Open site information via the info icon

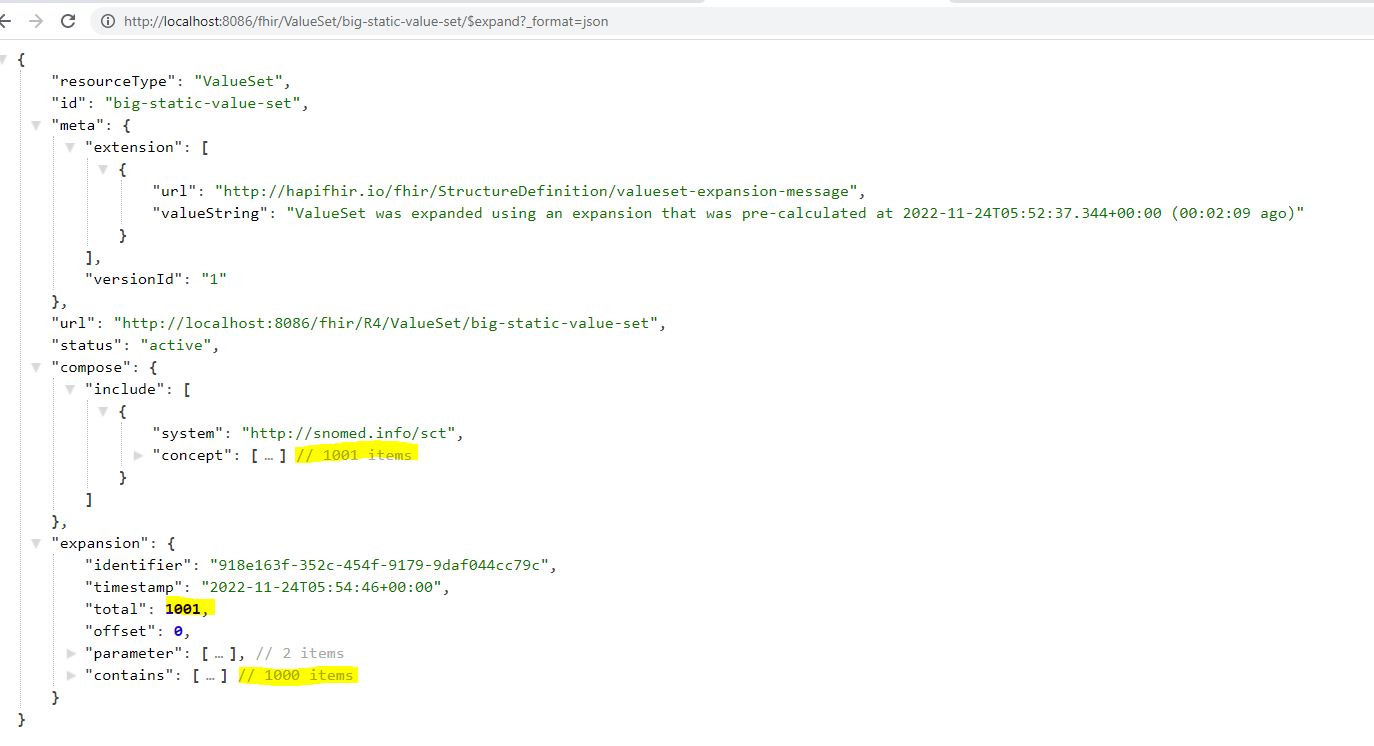click(x=107, y=21)
